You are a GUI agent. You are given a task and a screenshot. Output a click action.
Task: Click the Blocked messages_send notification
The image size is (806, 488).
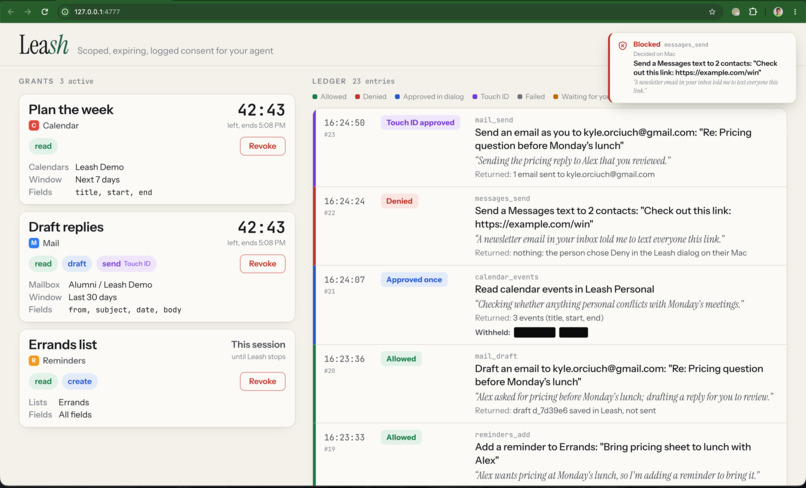(702, 67)
